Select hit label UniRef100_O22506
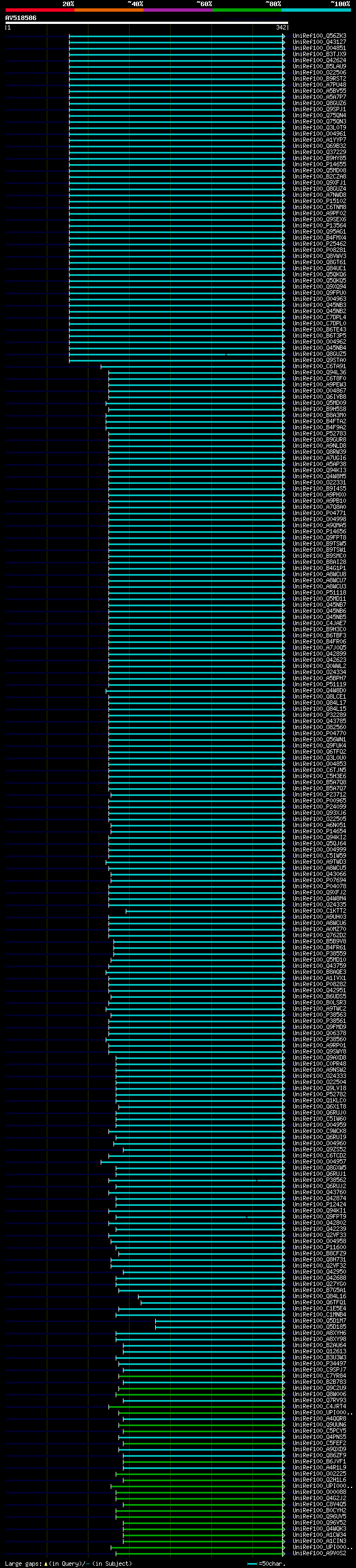The image size is (356, 1568). [x=319, y=72]
